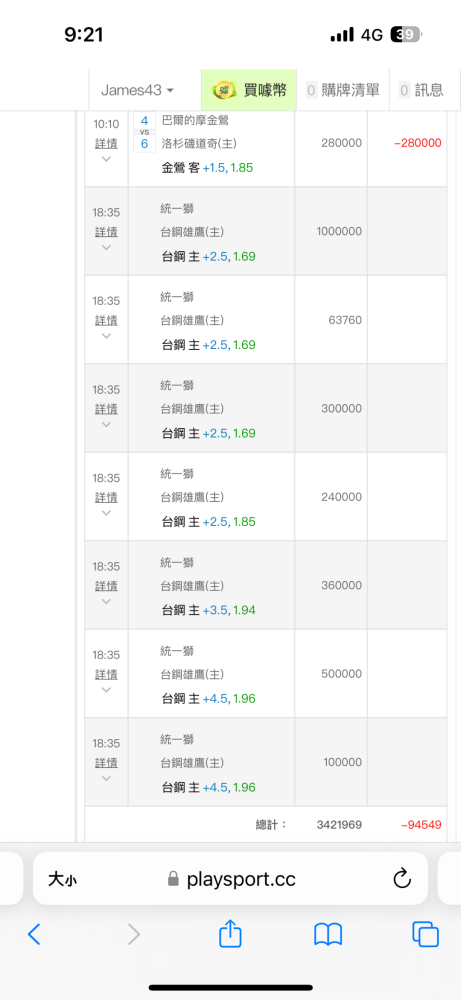Open 詳情 link for 300000 bet

(106, 408)
